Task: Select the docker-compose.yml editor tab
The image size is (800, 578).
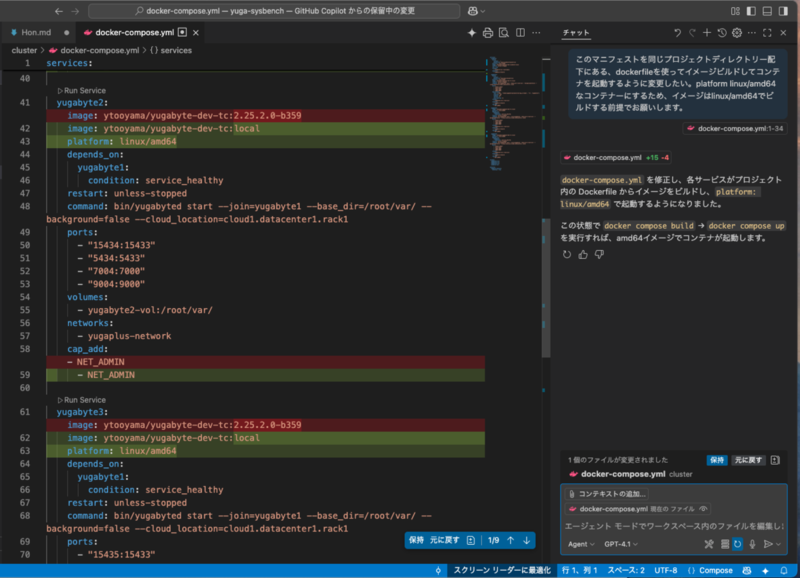Action: (x=134, y=33)
